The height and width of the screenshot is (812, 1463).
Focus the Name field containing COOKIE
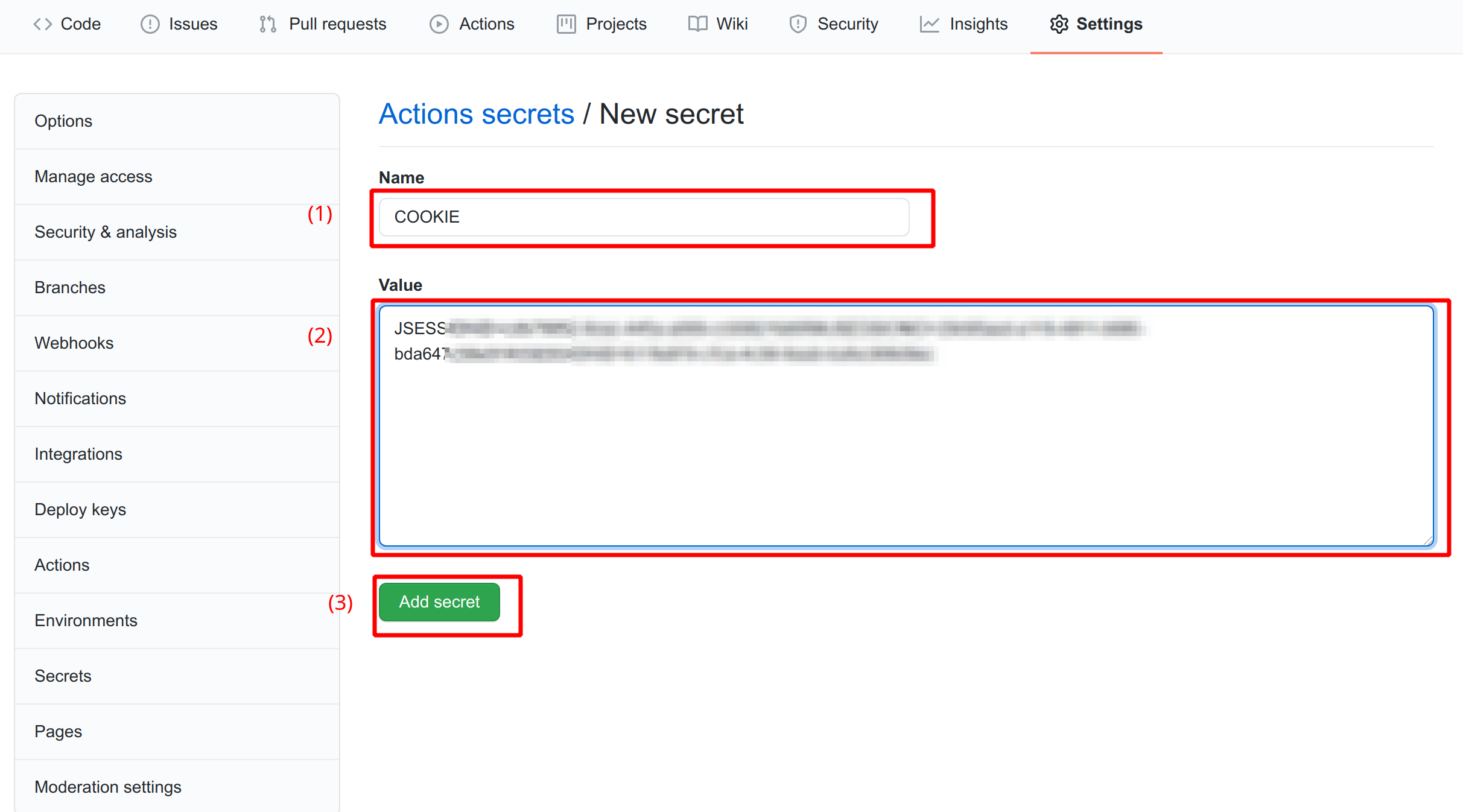point(643,217)
